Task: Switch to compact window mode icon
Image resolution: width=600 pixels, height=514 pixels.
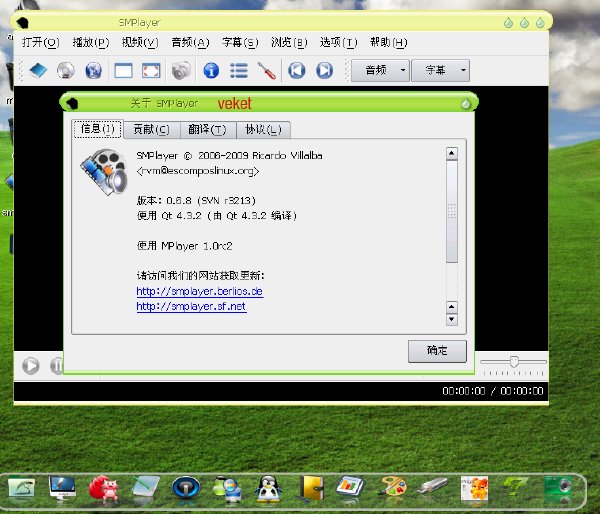Action: tap(123, 71)
